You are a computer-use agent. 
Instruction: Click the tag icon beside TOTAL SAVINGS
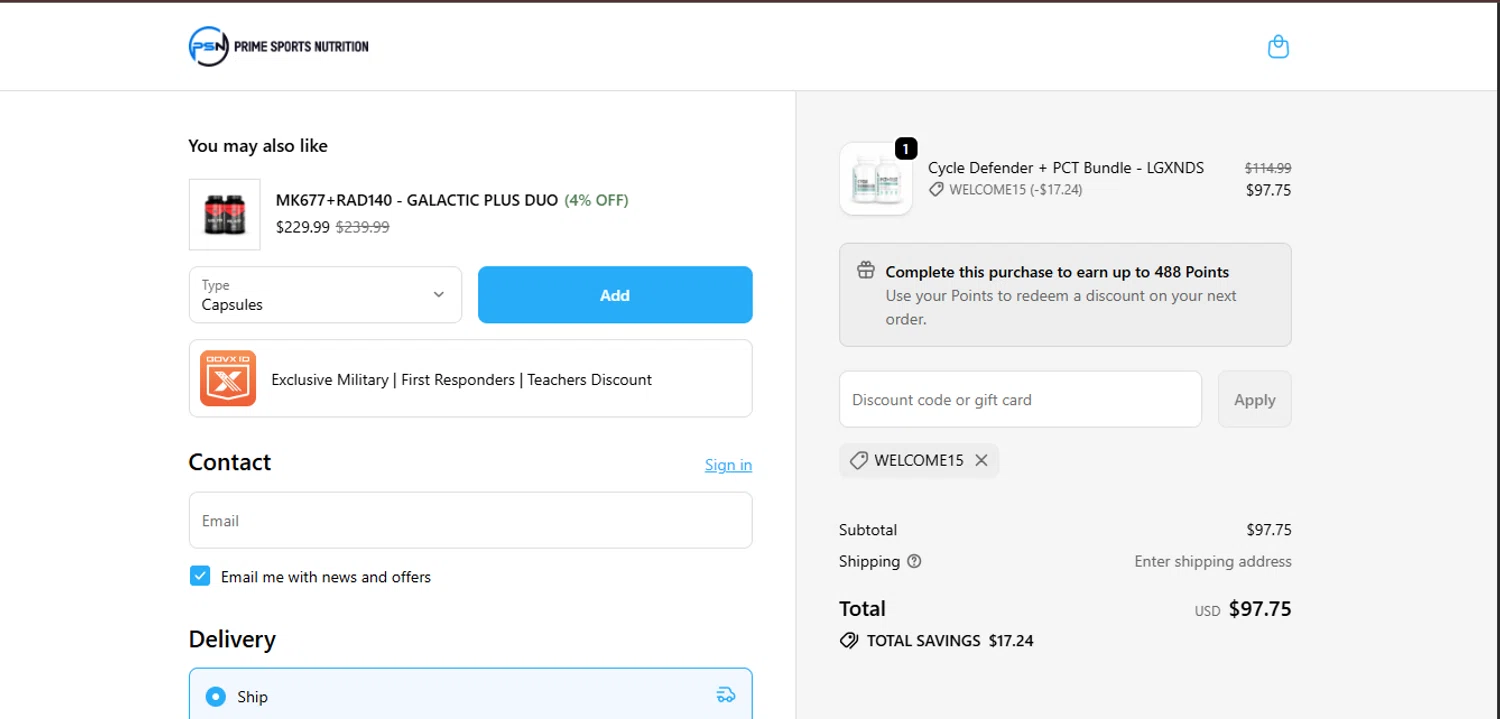(849, 640)
